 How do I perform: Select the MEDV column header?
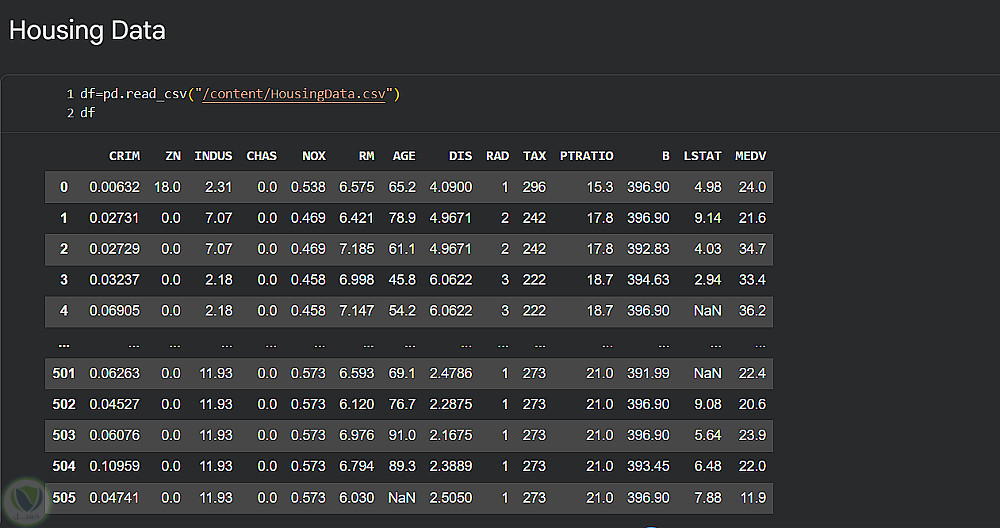750,156
